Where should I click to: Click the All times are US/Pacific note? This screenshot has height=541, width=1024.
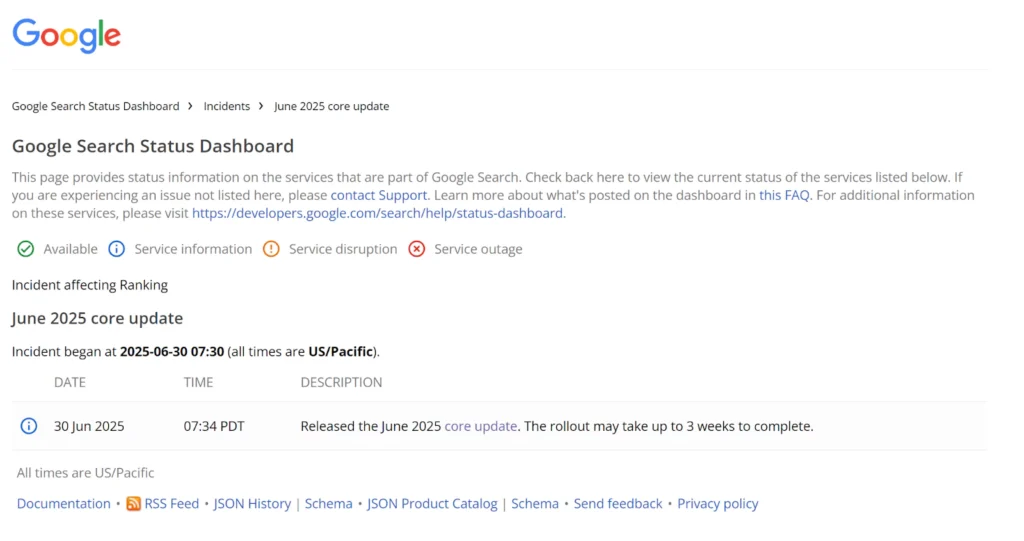coord(86,472)
